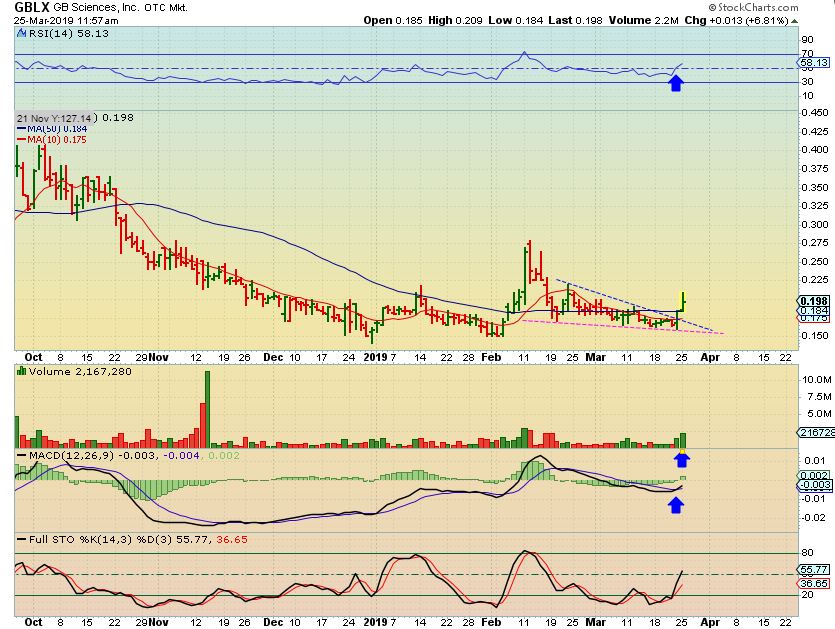Click the RSI indicator line icon

(21, 34)
